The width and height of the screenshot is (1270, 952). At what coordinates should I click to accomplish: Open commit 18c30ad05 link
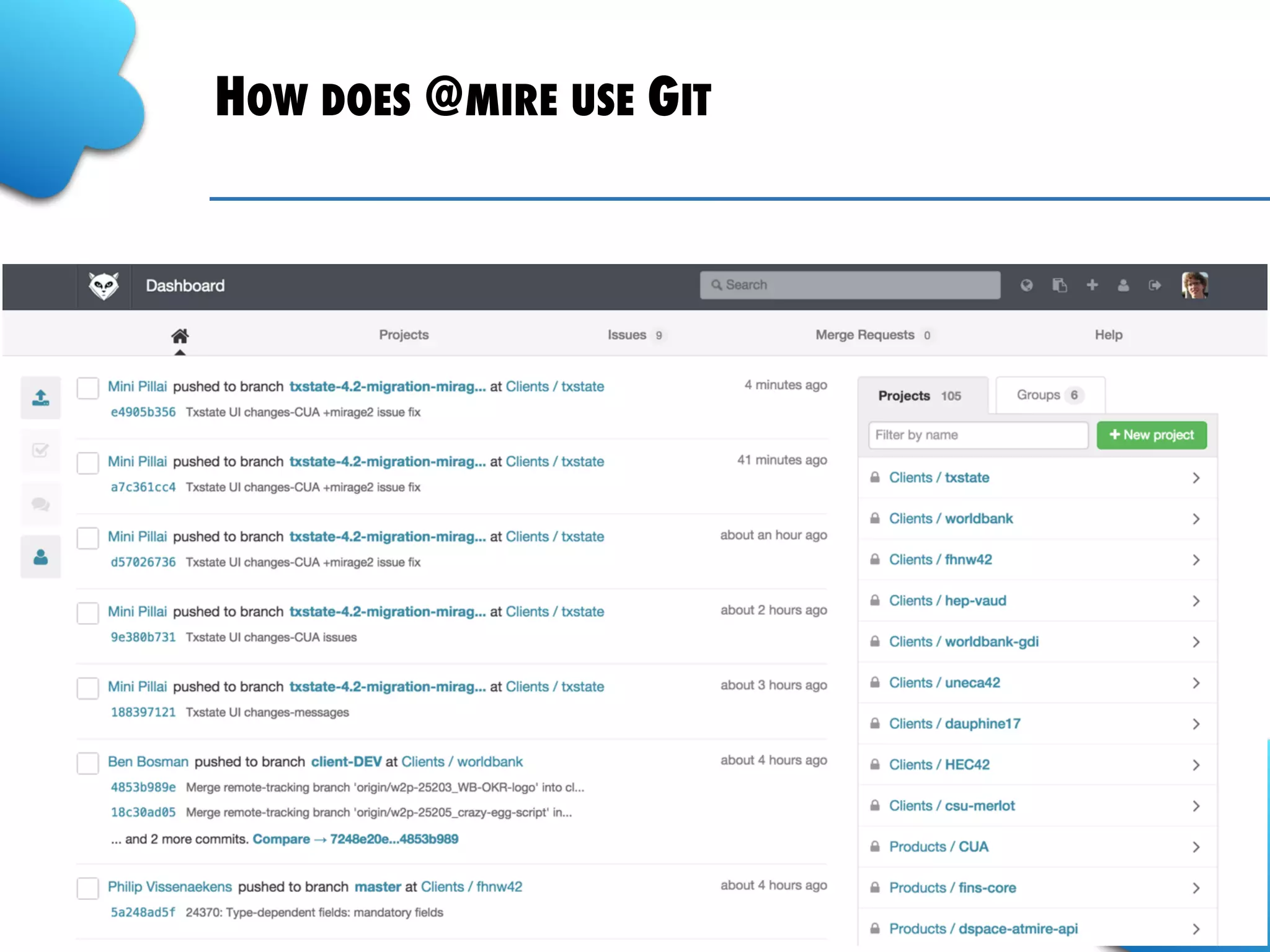coord(143,812)
